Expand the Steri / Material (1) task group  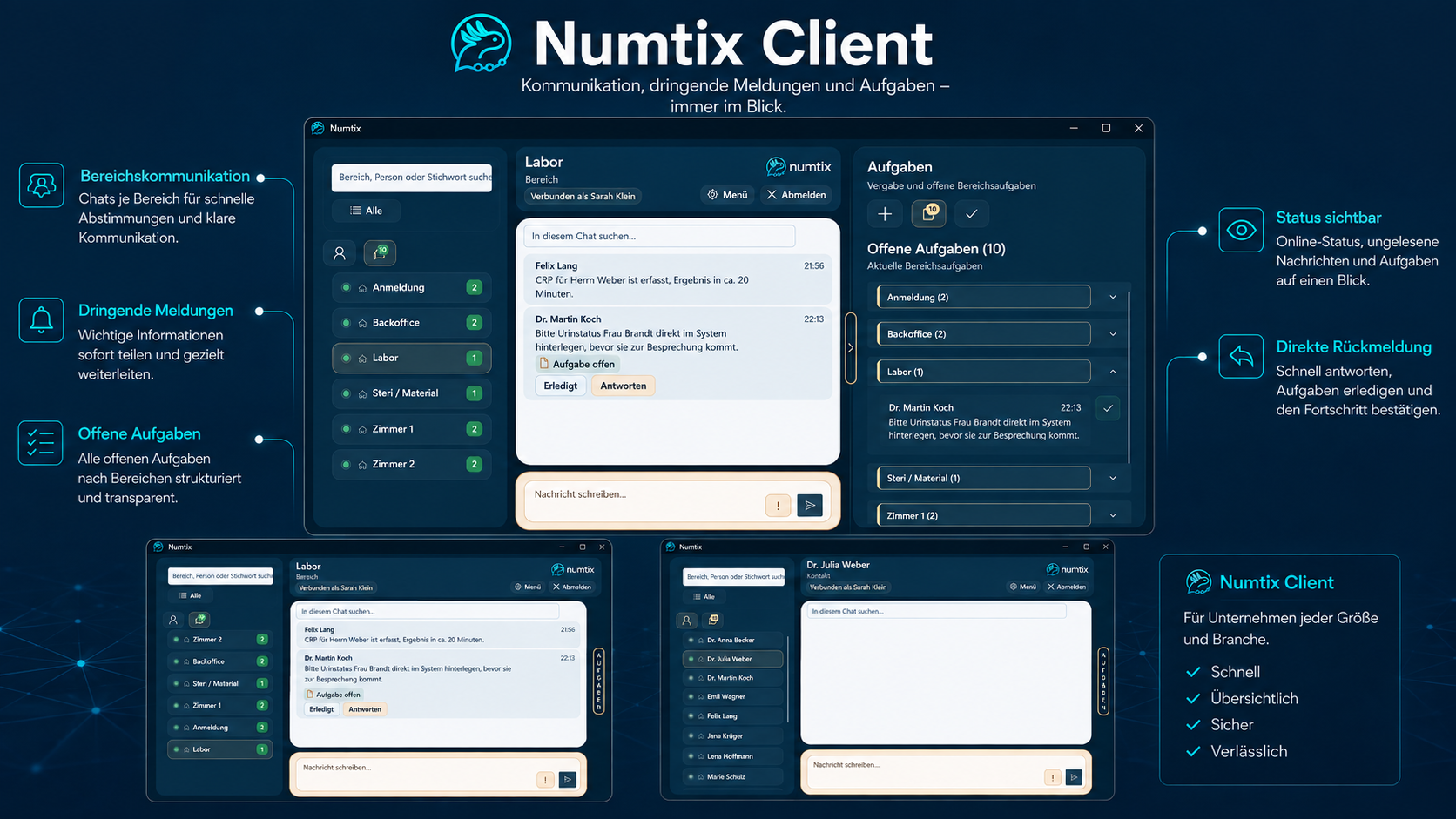pyautogui.click(x=1113, y=478)
